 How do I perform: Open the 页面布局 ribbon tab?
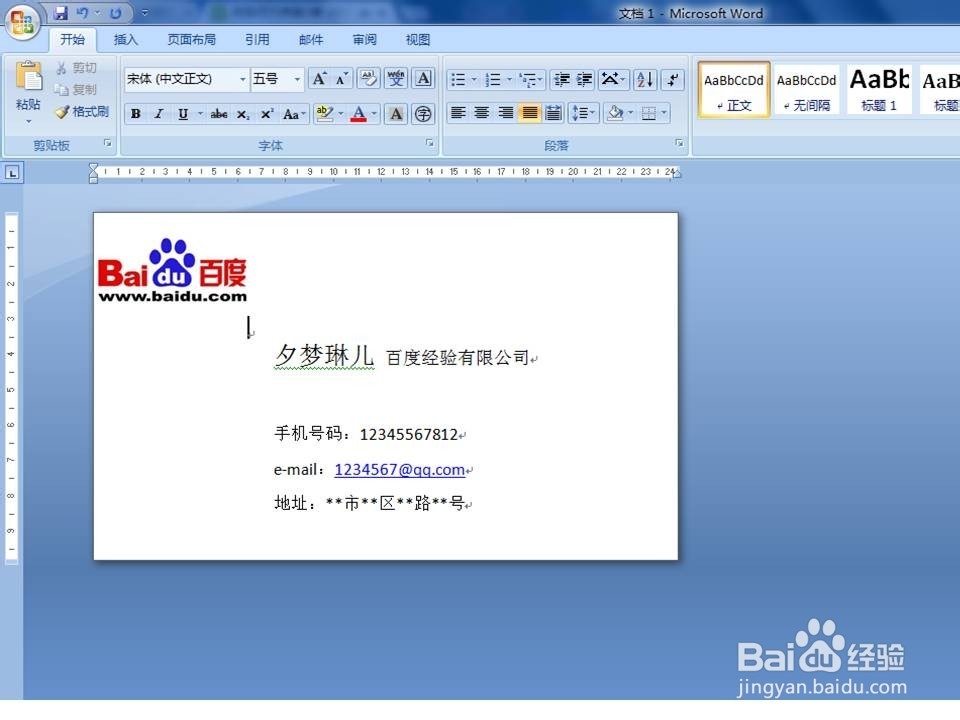pos(192,39)
